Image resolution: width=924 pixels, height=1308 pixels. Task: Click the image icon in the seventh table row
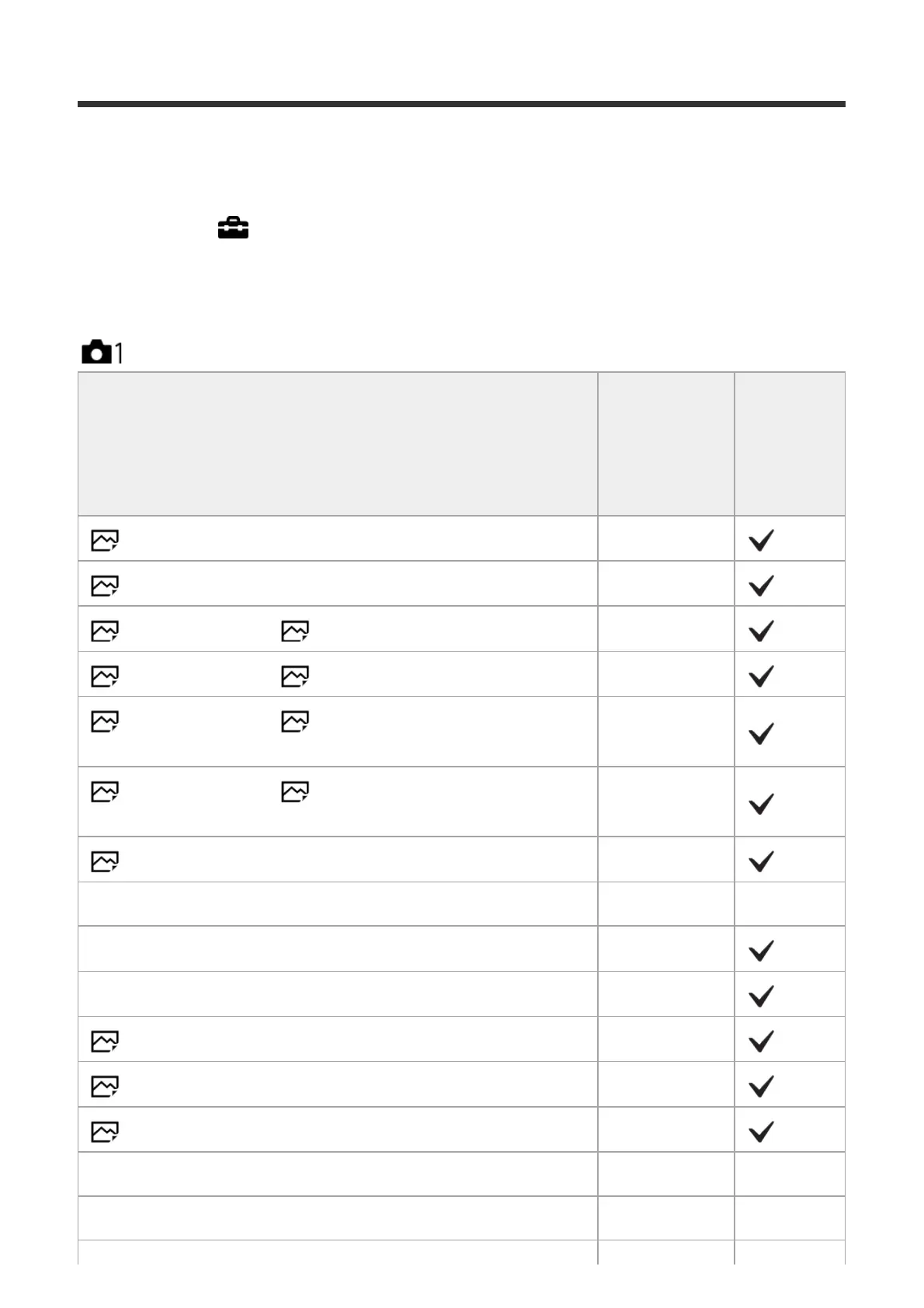pyautogui.click(x=105, y=861)
